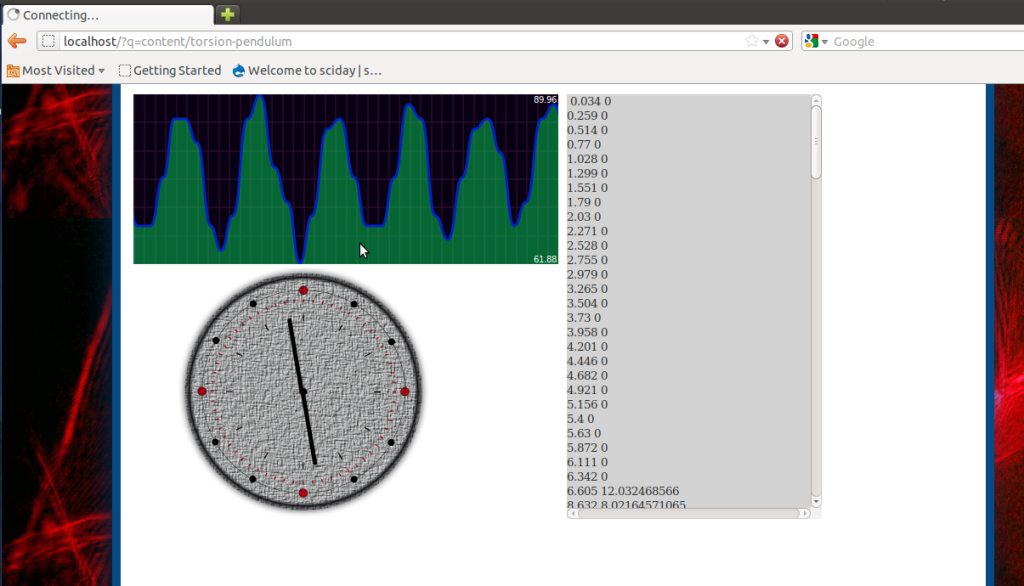This screenshot has width=1024, height=586.
Task: Click data row '1.028 0'
Action: 587,159
